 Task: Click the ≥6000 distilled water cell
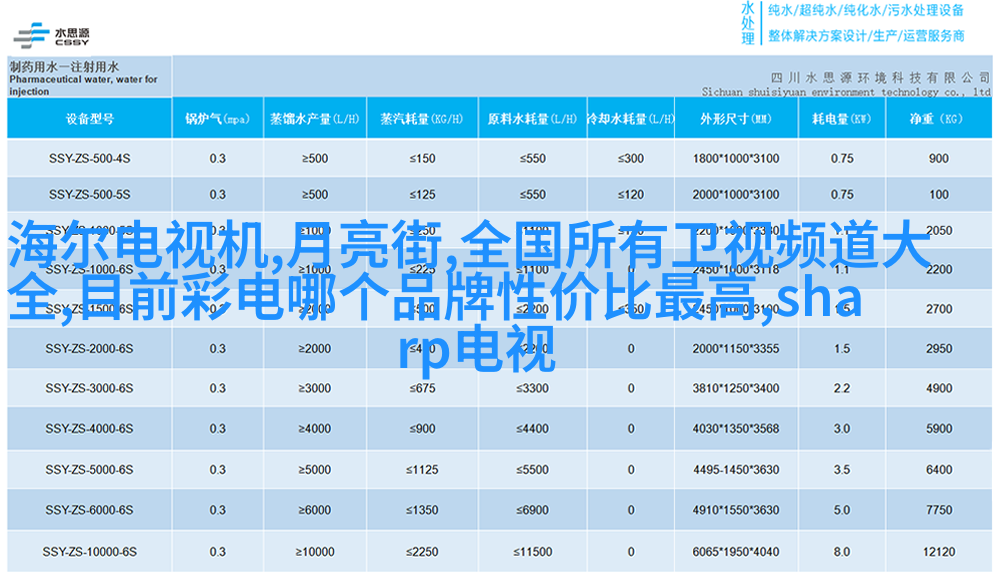[314, 510]
